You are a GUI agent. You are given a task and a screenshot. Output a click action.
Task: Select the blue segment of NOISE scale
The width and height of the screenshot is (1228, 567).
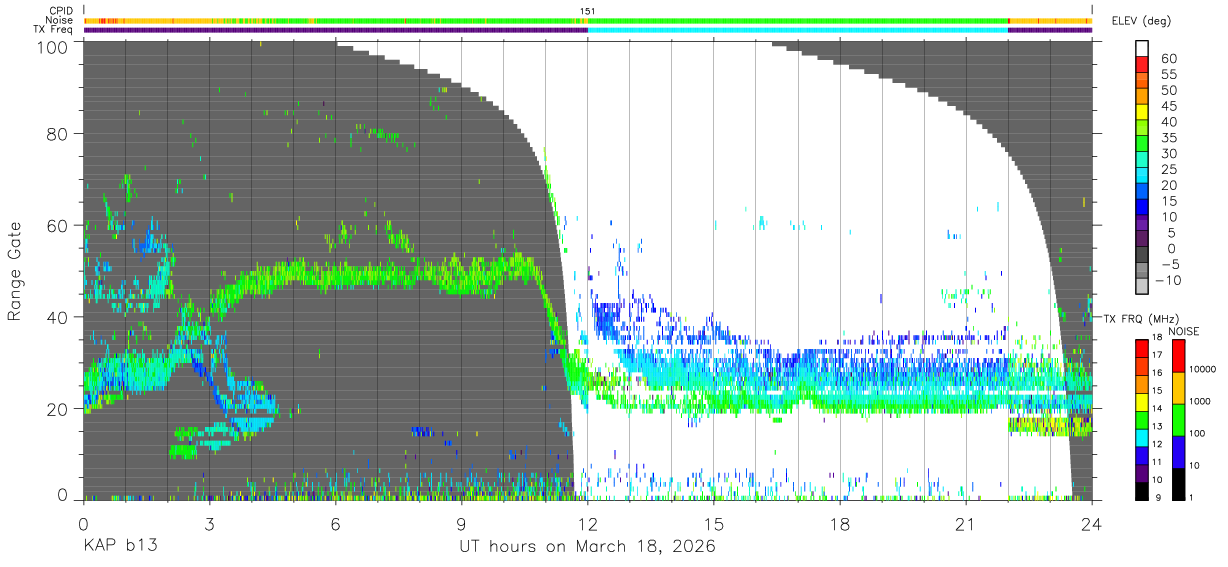[1179, 452]
